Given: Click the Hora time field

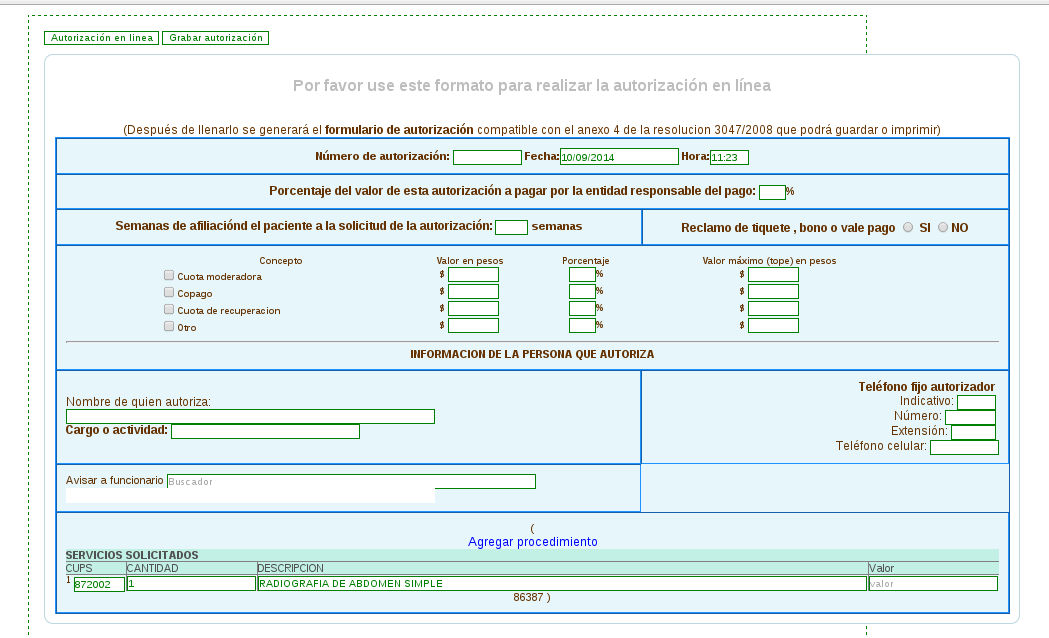Looking at the screenshot, I should coord(729,157).
